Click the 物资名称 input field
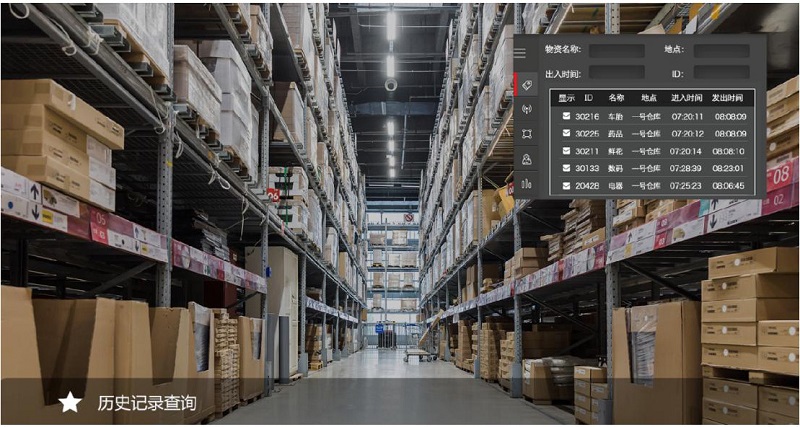The height and width of the screenshot is (427, 800). tap(616, 50)
